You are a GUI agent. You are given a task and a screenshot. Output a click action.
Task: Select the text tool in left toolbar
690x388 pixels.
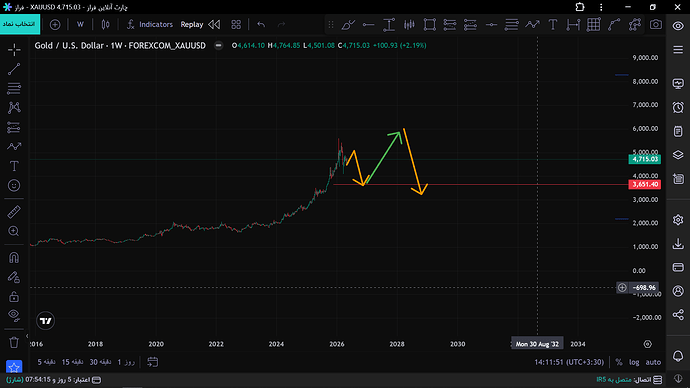pyautogui.click(x=14, y=166)
